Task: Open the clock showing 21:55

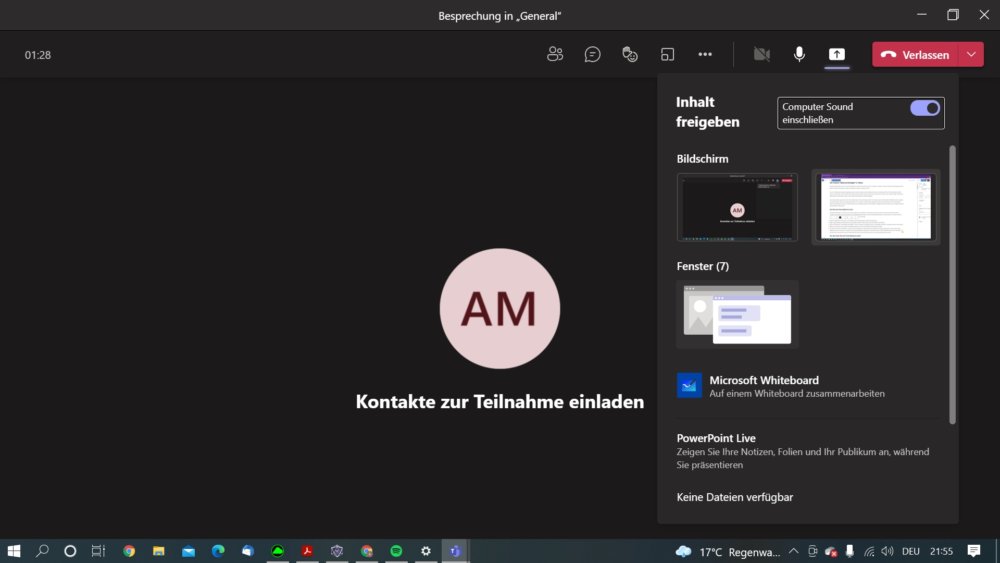Action: pyautogui.click(x=941, y=551)
